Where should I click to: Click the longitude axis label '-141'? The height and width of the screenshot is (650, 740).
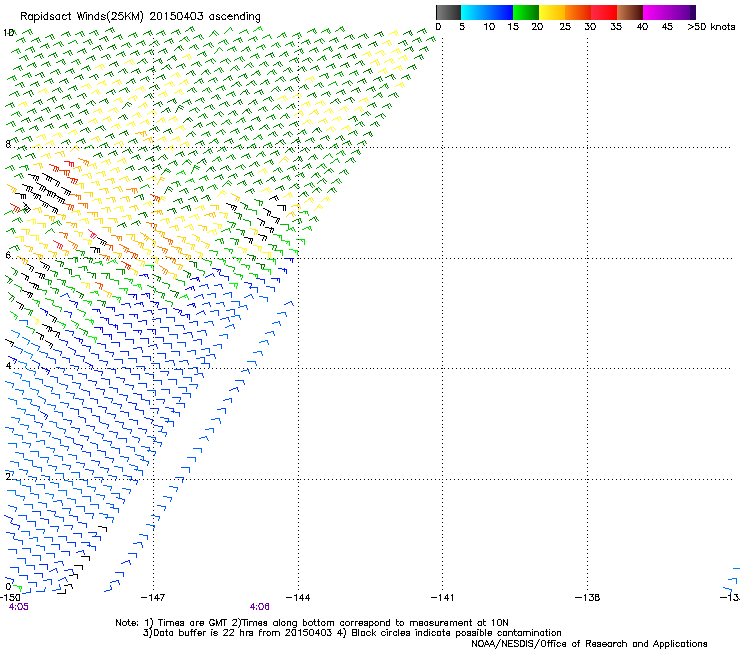coord(442,598)
